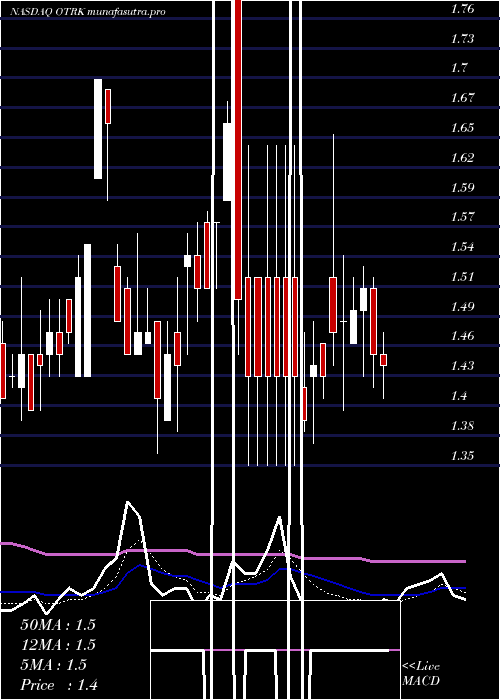Click the 1.62 price level label
The height and width of the screenshot is (700, 500).
462,158
